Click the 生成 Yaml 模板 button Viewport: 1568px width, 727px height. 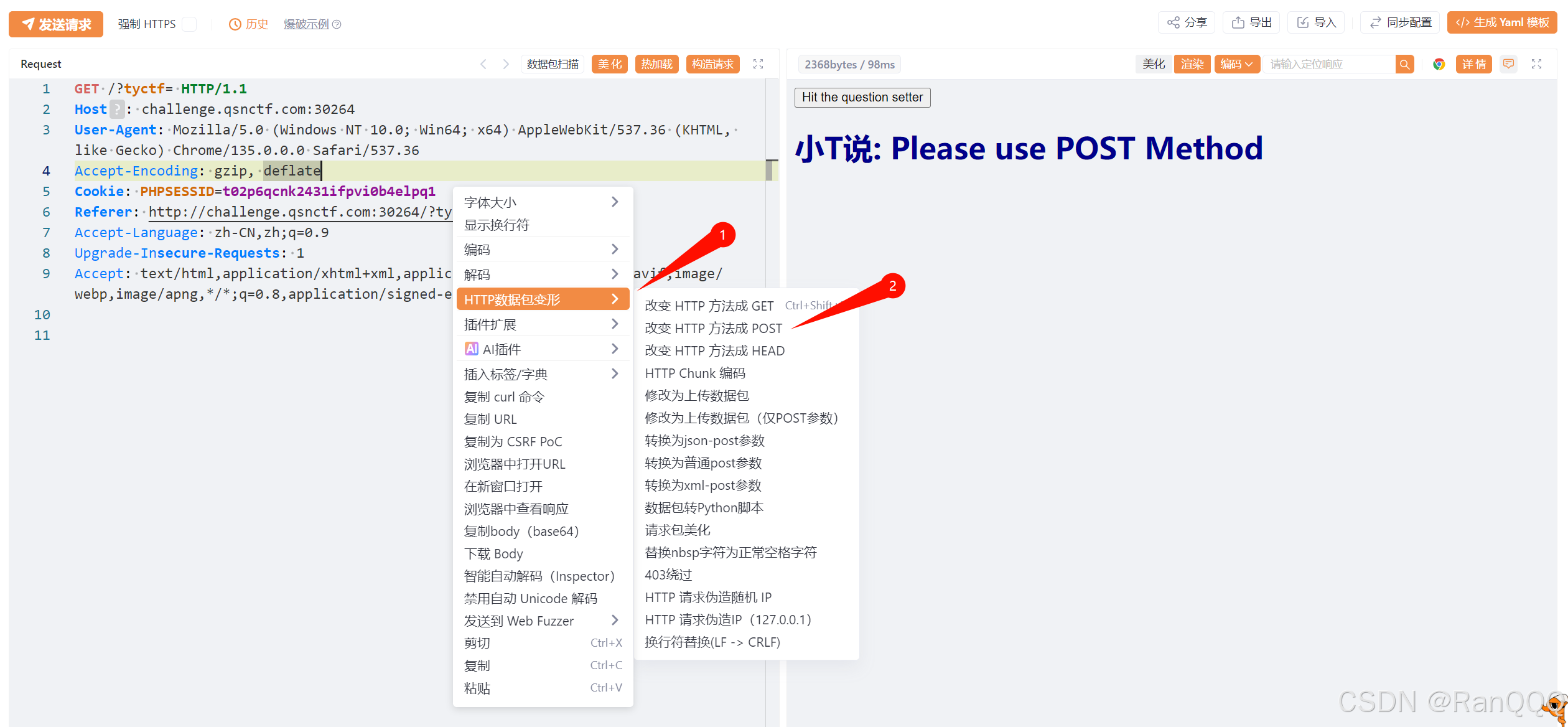point(1502,23)
